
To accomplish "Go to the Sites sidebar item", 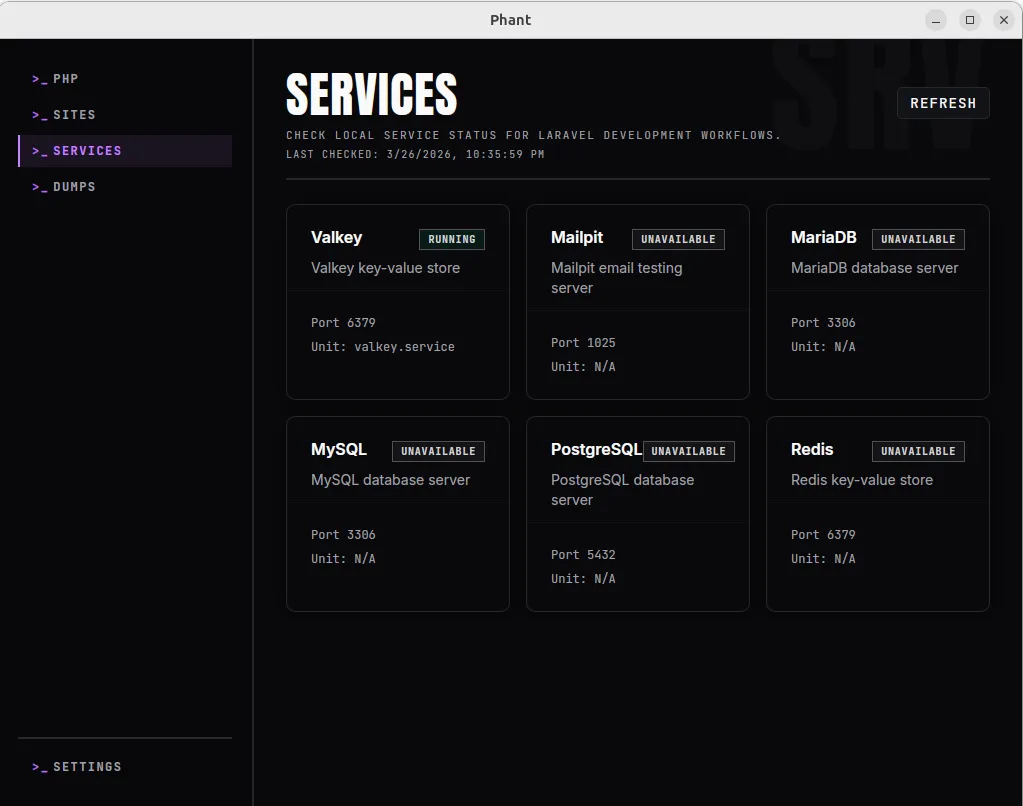I will coord(125,115).
